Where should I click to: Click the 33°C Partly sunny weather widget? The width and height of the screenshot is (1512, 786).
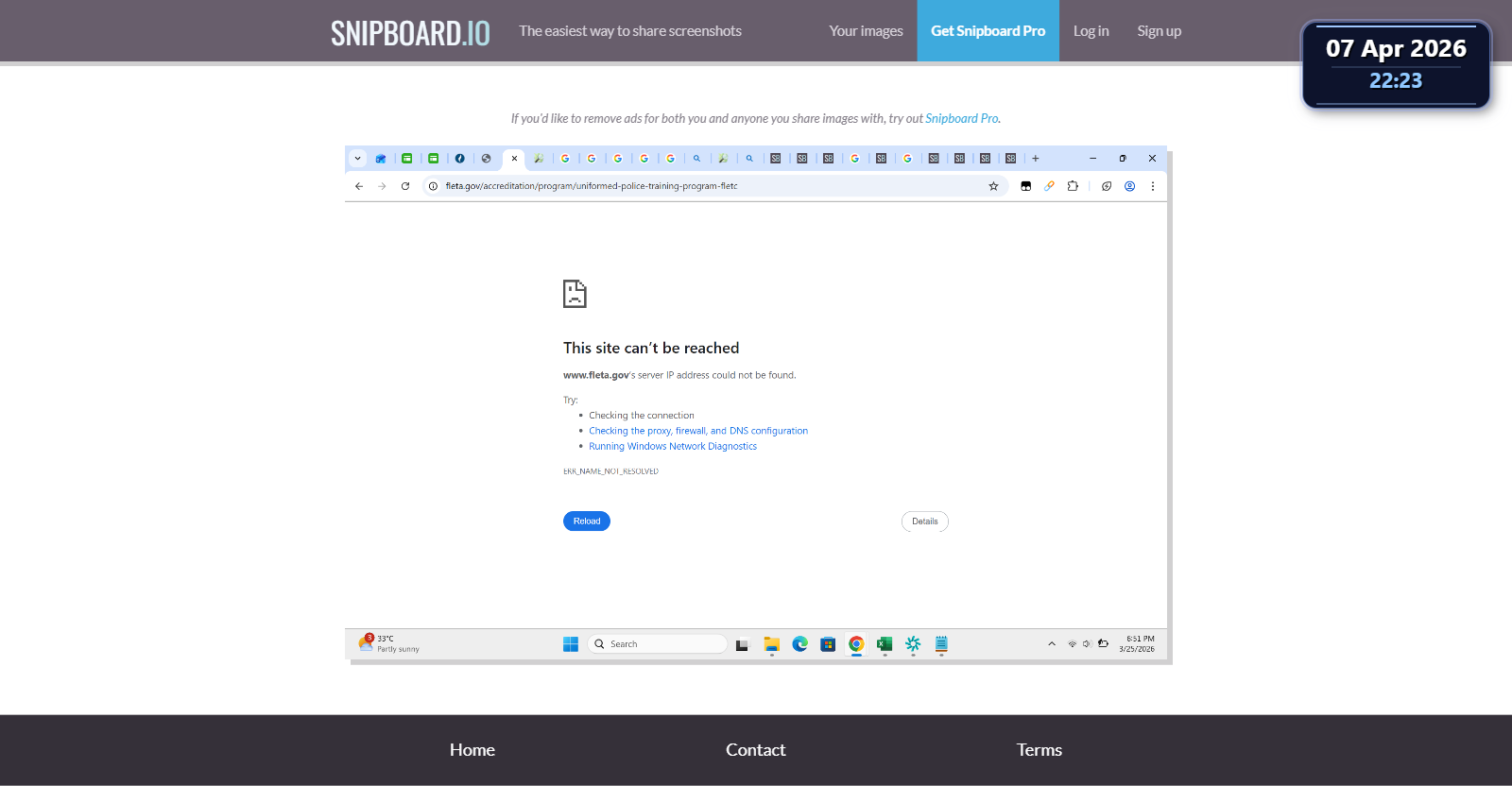click(x=389, y=644)
